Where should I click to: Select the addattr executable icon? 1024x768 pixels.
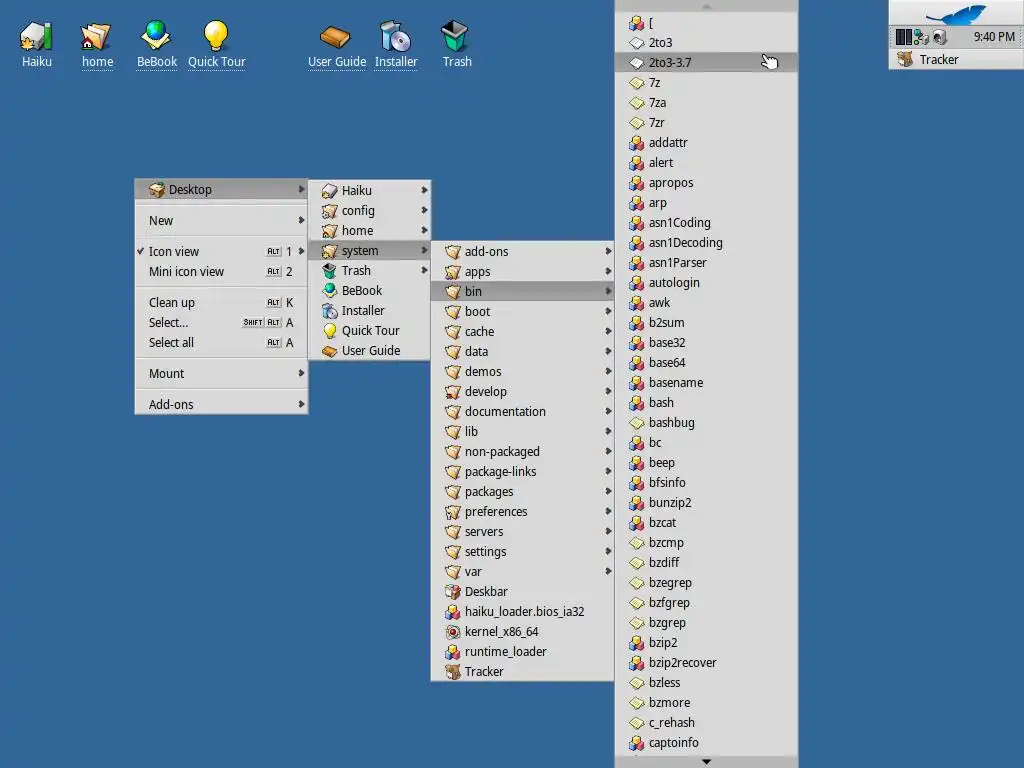637,143
